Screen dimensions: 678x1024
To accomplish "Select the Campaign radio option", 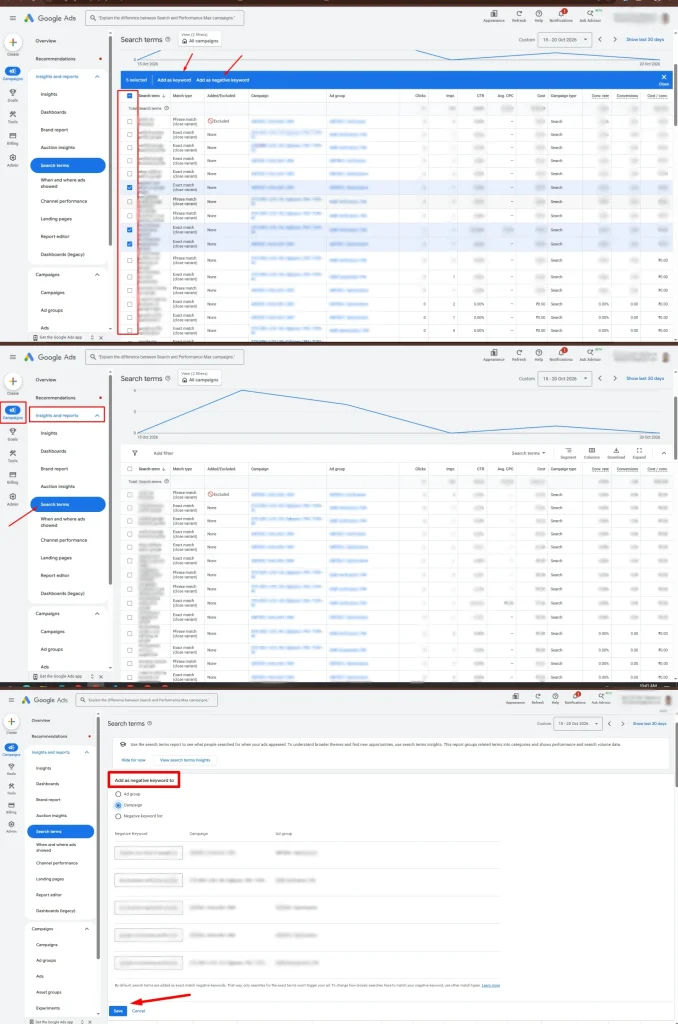I will [x=118, y=805].
